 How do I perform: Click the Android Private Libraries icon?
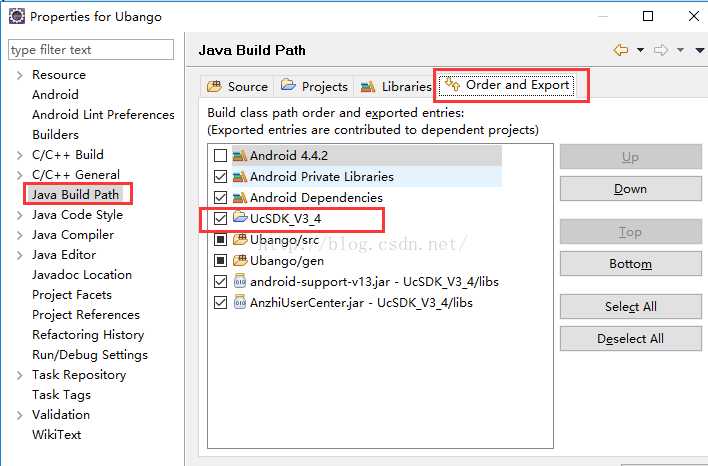click(x=240, y=177)
